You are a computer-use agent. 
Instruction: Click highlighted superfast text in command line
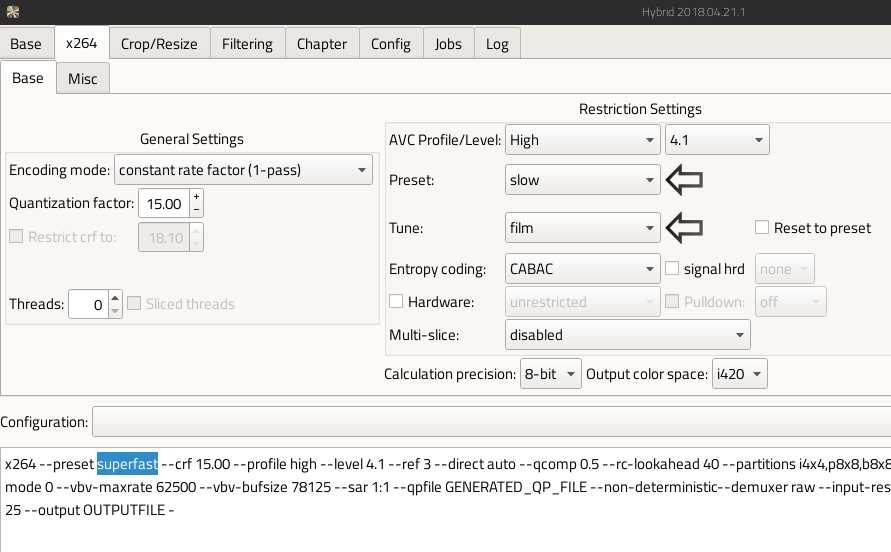point(127,465)
